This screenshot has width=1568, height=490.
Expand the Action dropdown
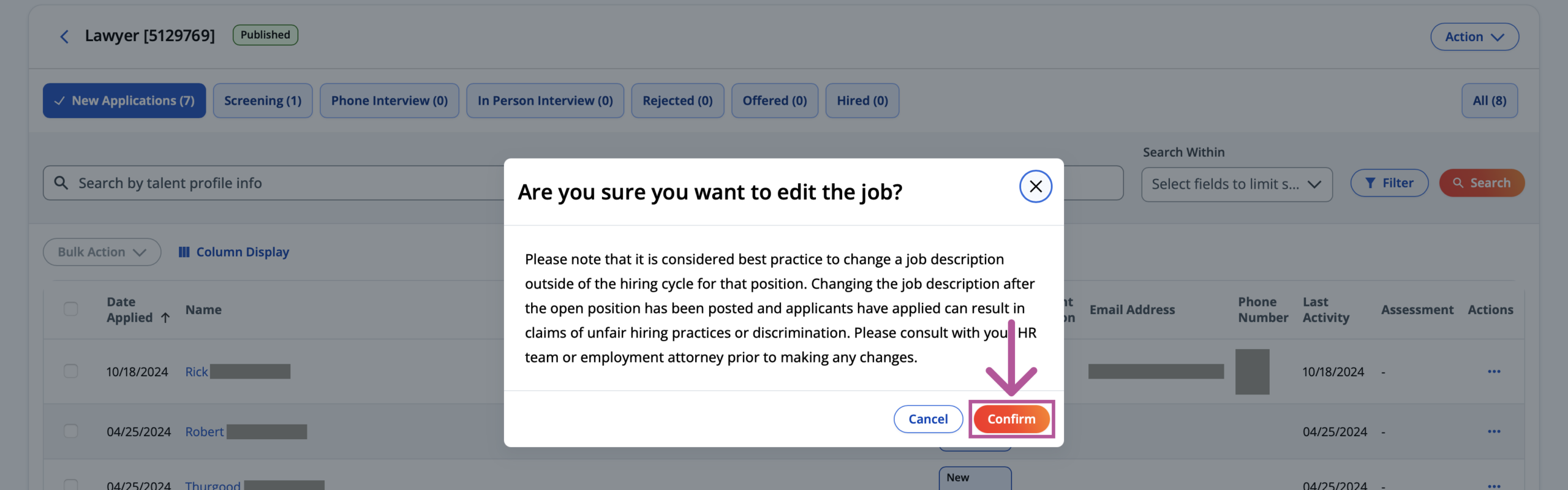click(x=1474, y=37)
